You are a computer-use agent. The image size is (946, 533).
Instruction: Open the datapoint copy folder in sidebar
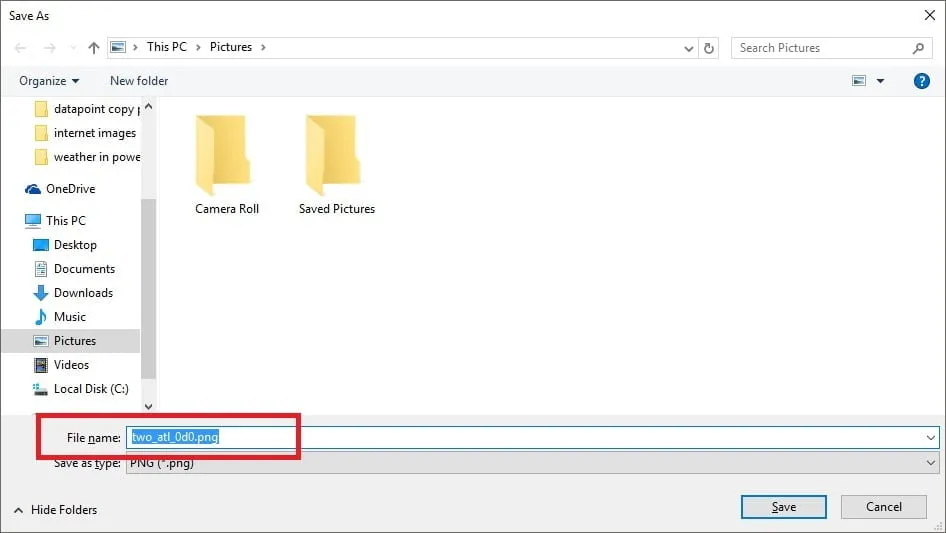tap(87, 109)
